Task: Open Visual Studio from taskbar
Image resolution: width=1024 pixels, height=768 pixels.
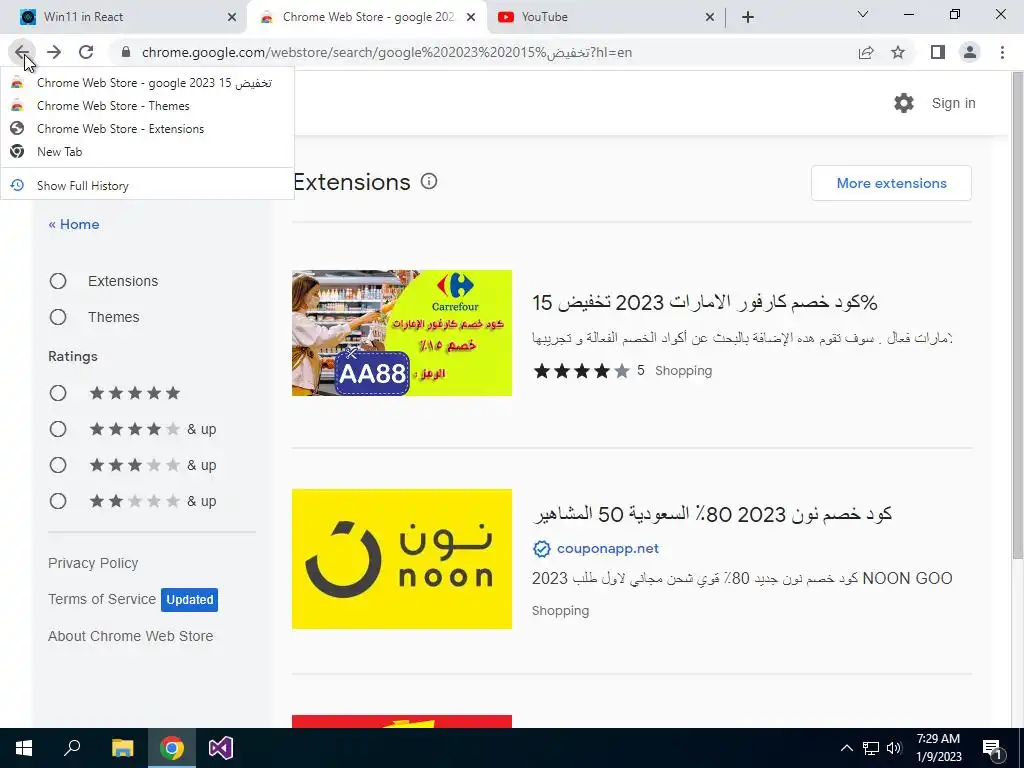Action: click(221, 748)
